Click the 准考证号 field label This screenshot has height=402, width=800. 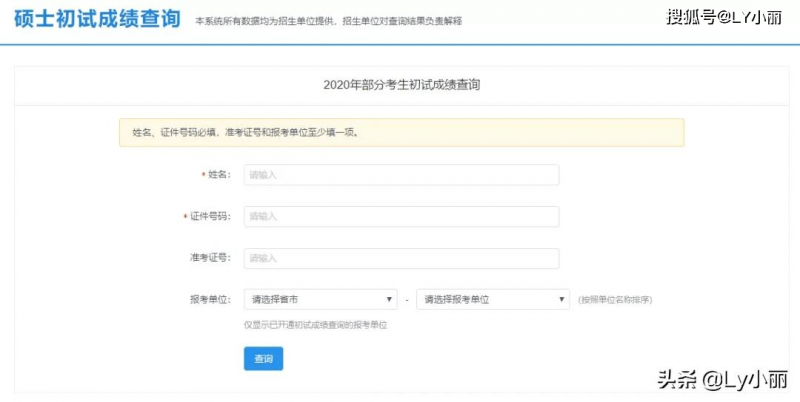click(x=210, y=258)
